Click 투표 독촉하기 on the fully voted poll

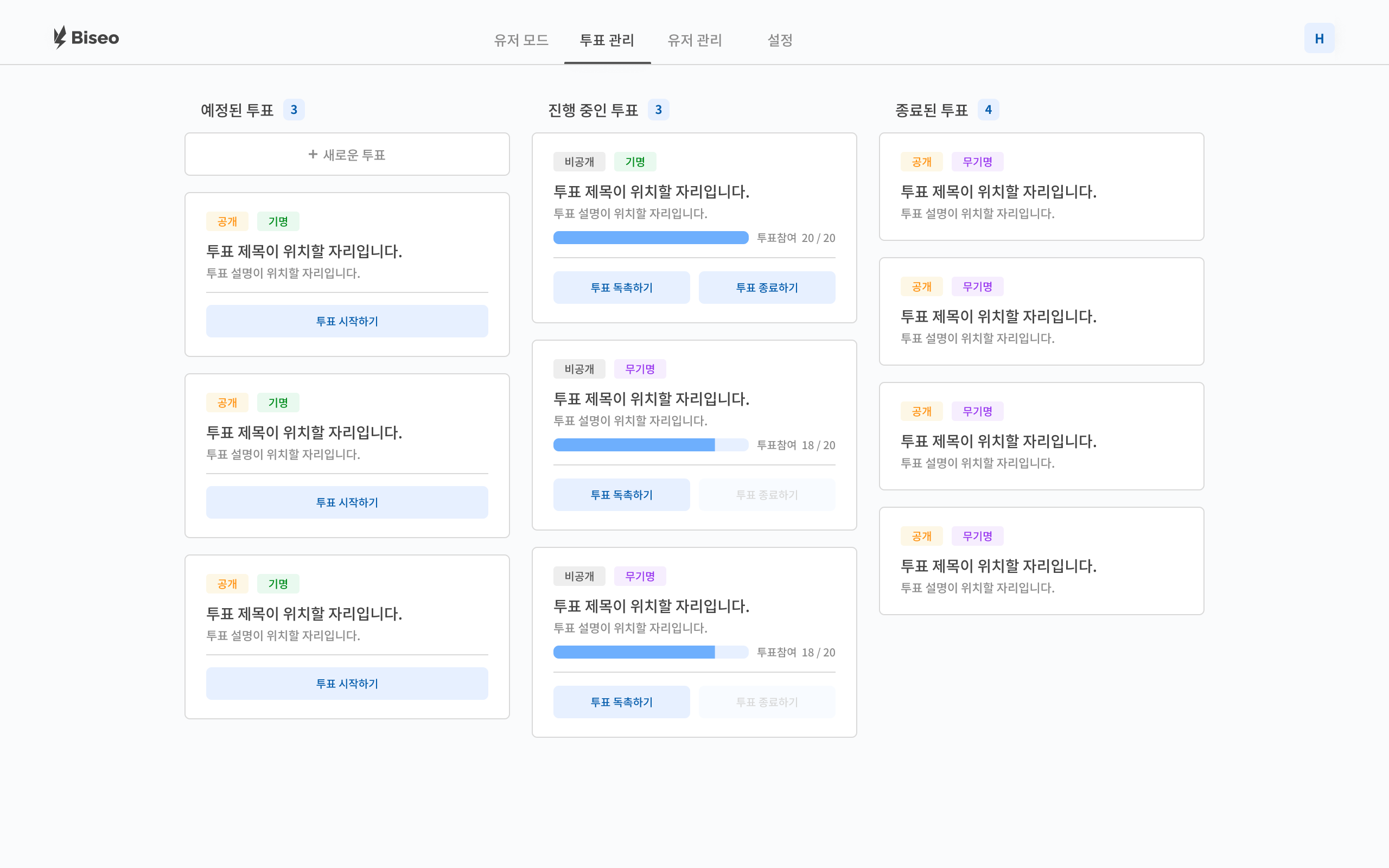point(622,288)
